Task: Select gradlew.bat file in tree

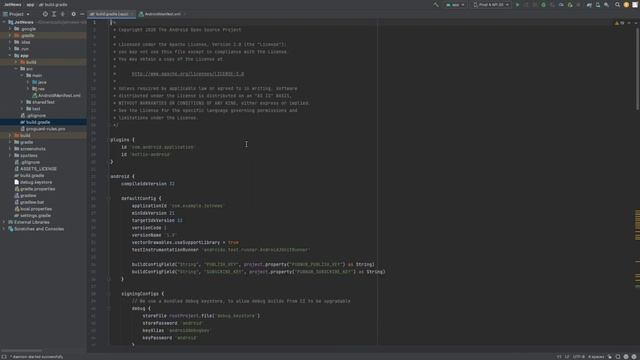Action: (x=29, y=202)
